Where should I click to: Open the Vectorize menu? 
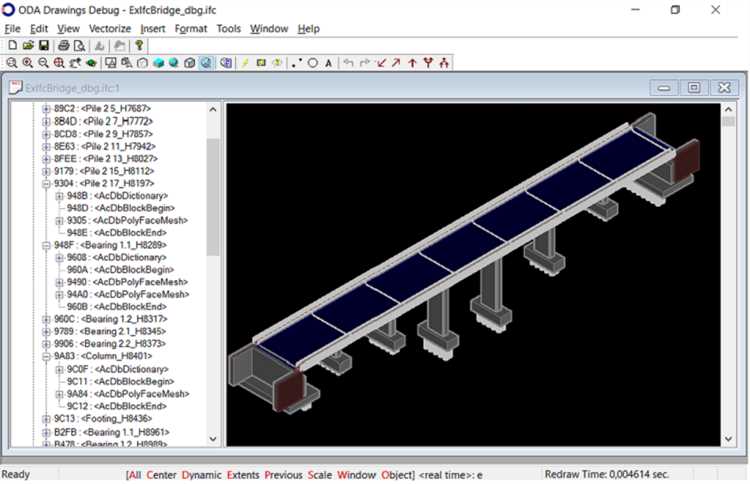point(110,29)
